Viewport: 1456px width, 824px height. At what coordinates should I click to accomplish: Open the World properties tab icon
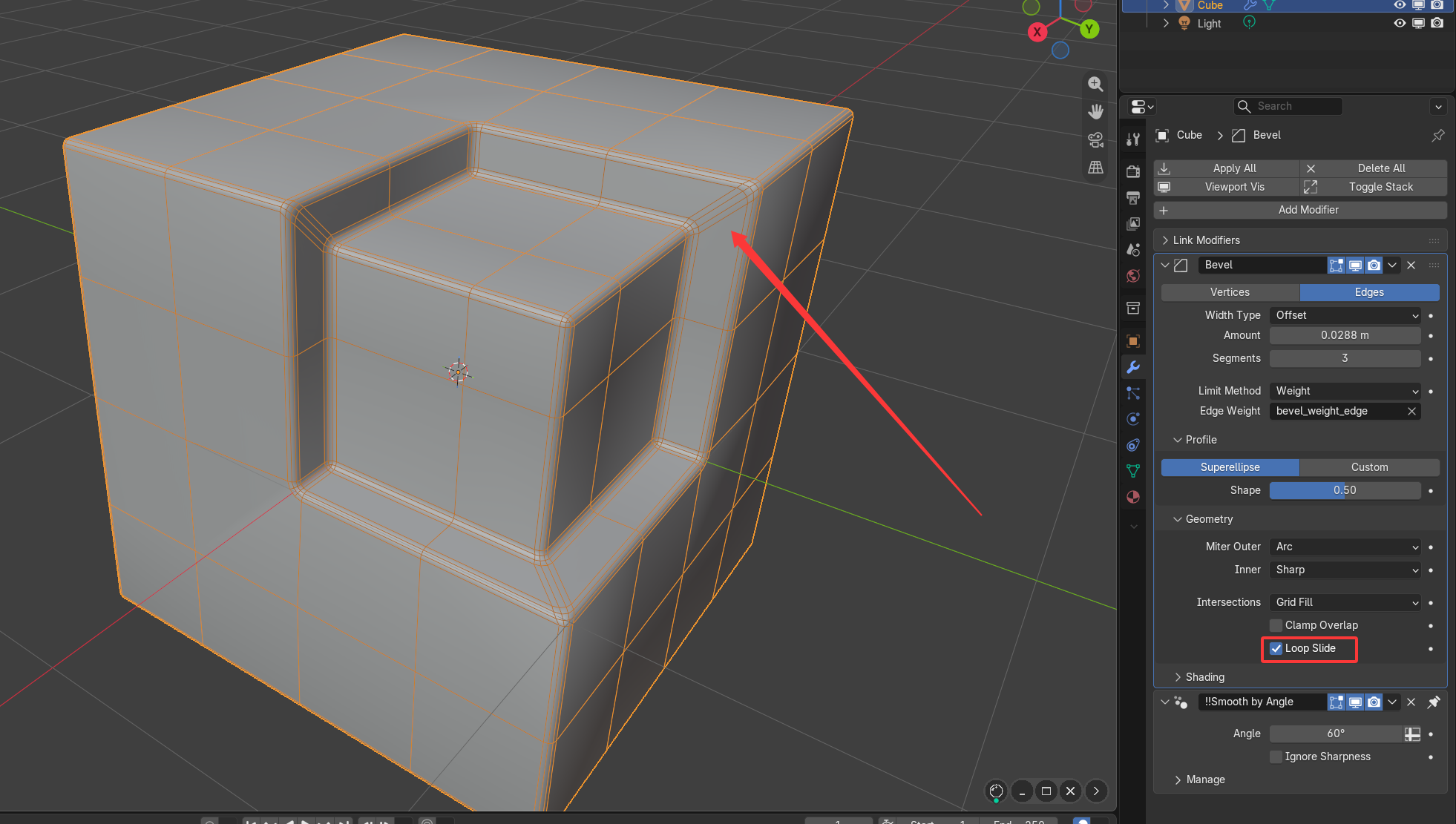coord(1133,276)
